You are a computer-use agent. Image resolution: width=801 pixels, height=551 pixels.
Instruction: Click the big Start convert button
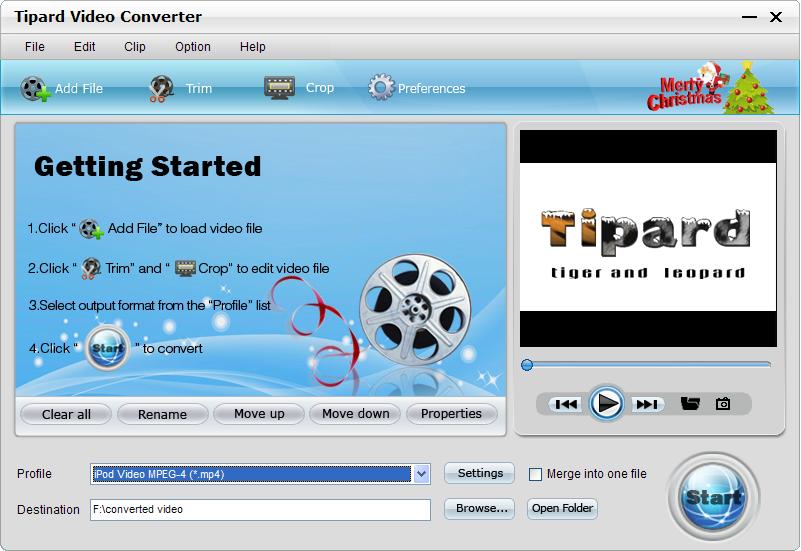click(x=713, y=497)
